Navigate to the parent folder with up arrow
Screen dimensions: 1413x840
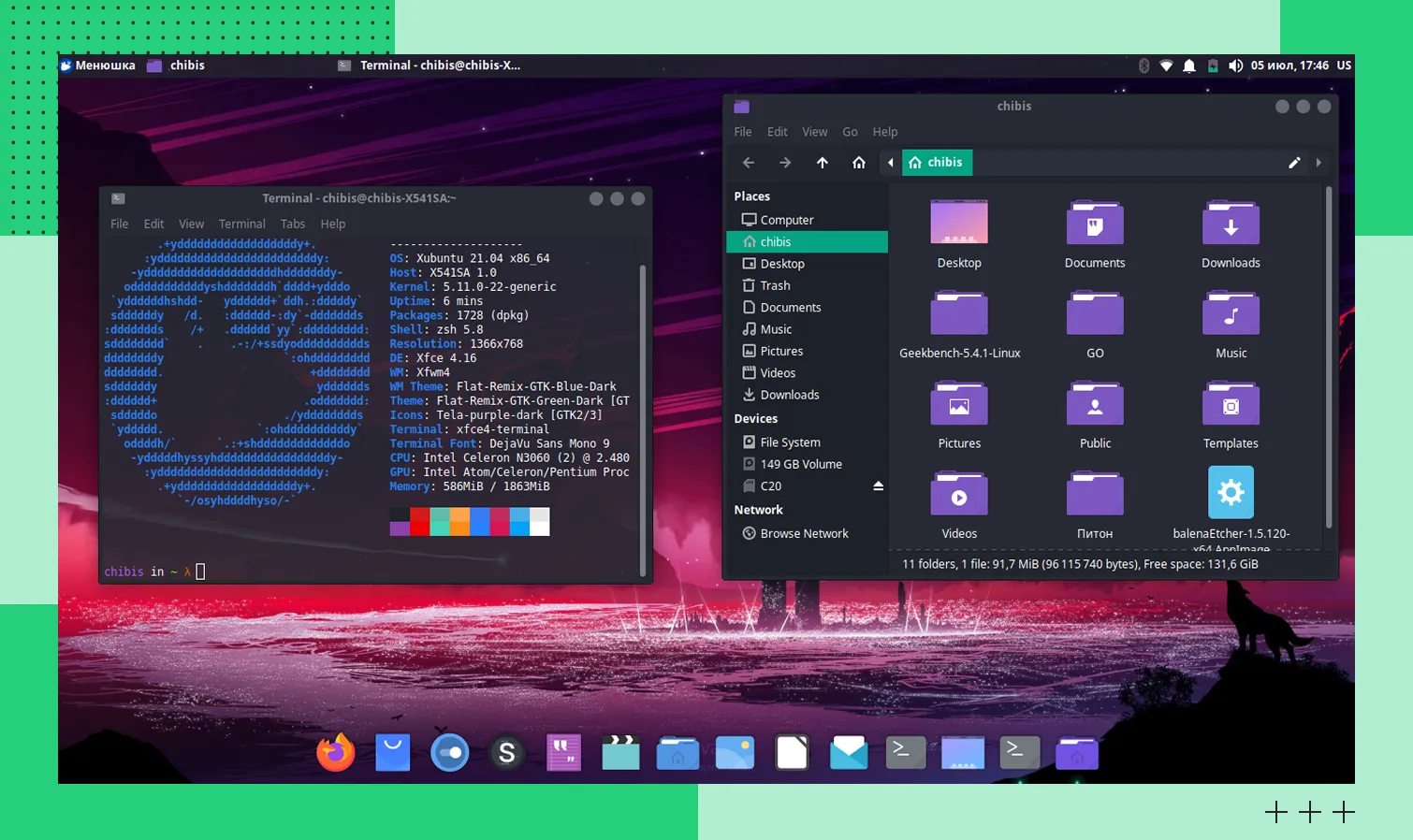point(822,163)
